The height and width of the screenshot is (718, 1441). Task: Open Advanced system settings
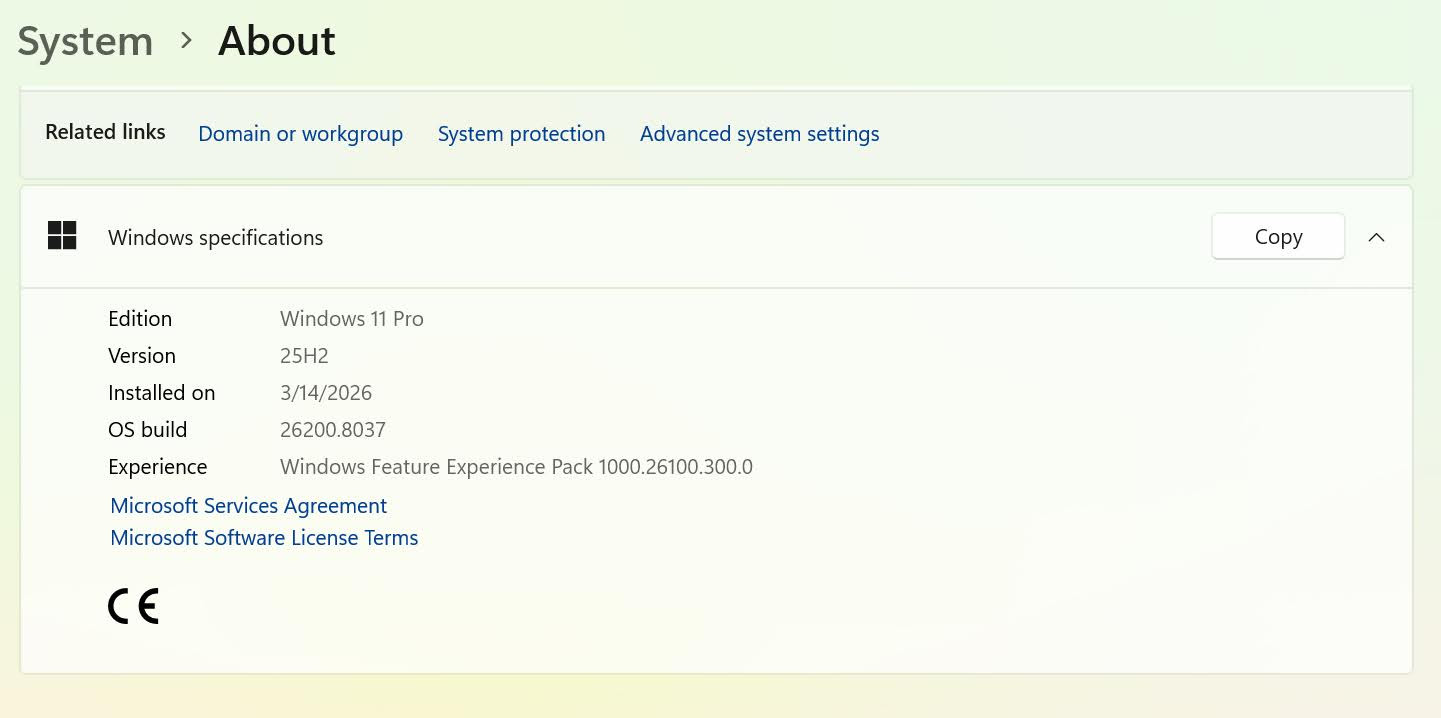[x=759, y=134]
